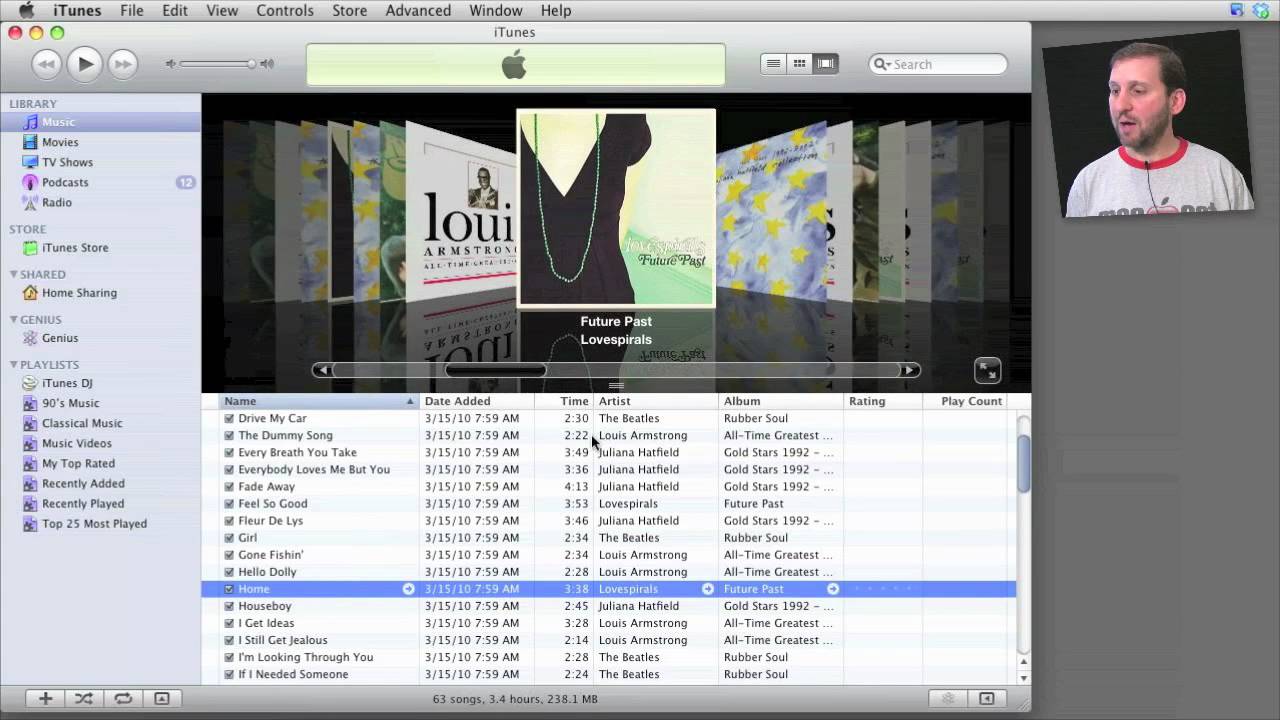Switch to Cover Flow view icon

pyautogui.click(x=825, y=63)
